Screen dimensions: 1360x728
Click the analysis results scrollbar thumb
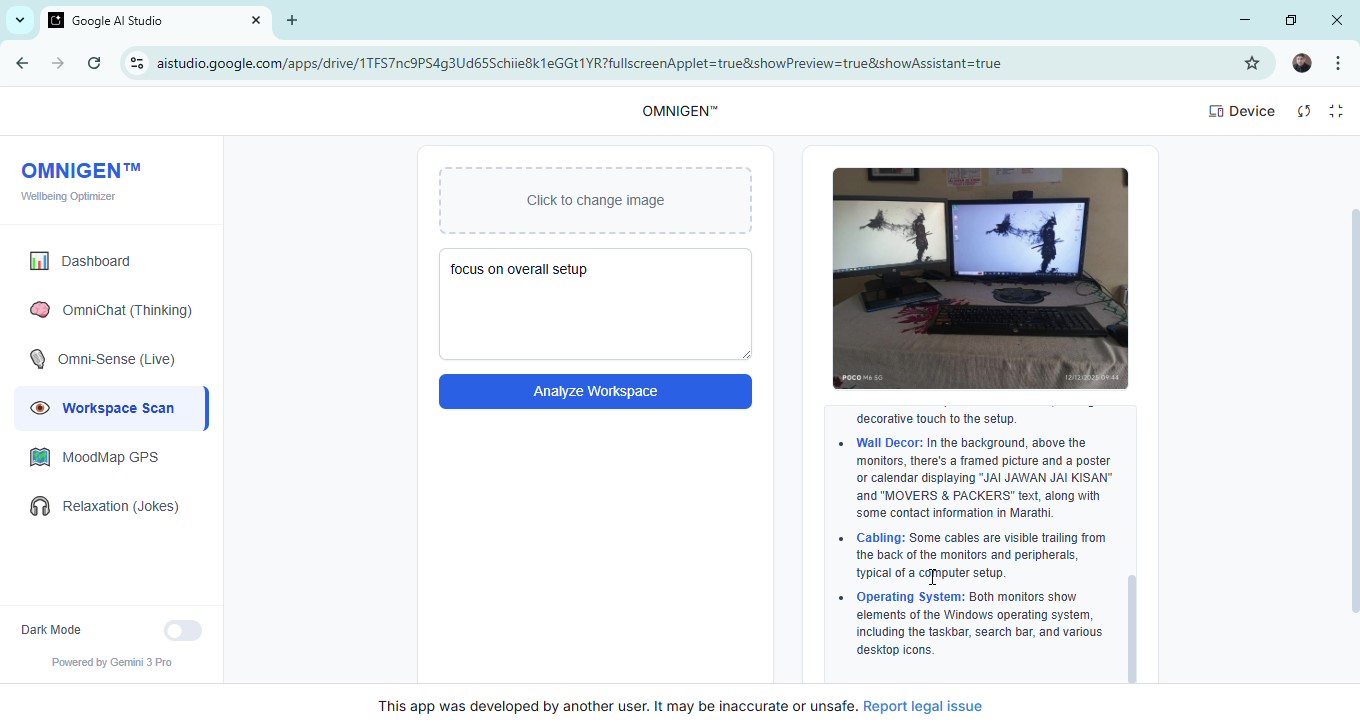coord(1132,629)
